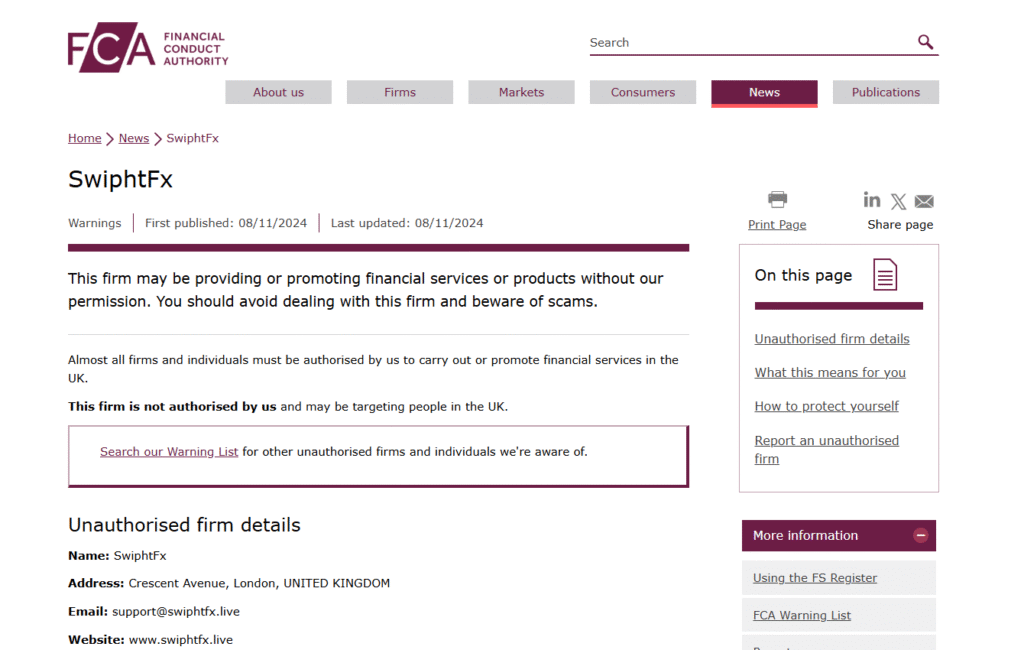The image size is (1024, 650).
Task: Select the Publications menu item
Action: [885, 92]
